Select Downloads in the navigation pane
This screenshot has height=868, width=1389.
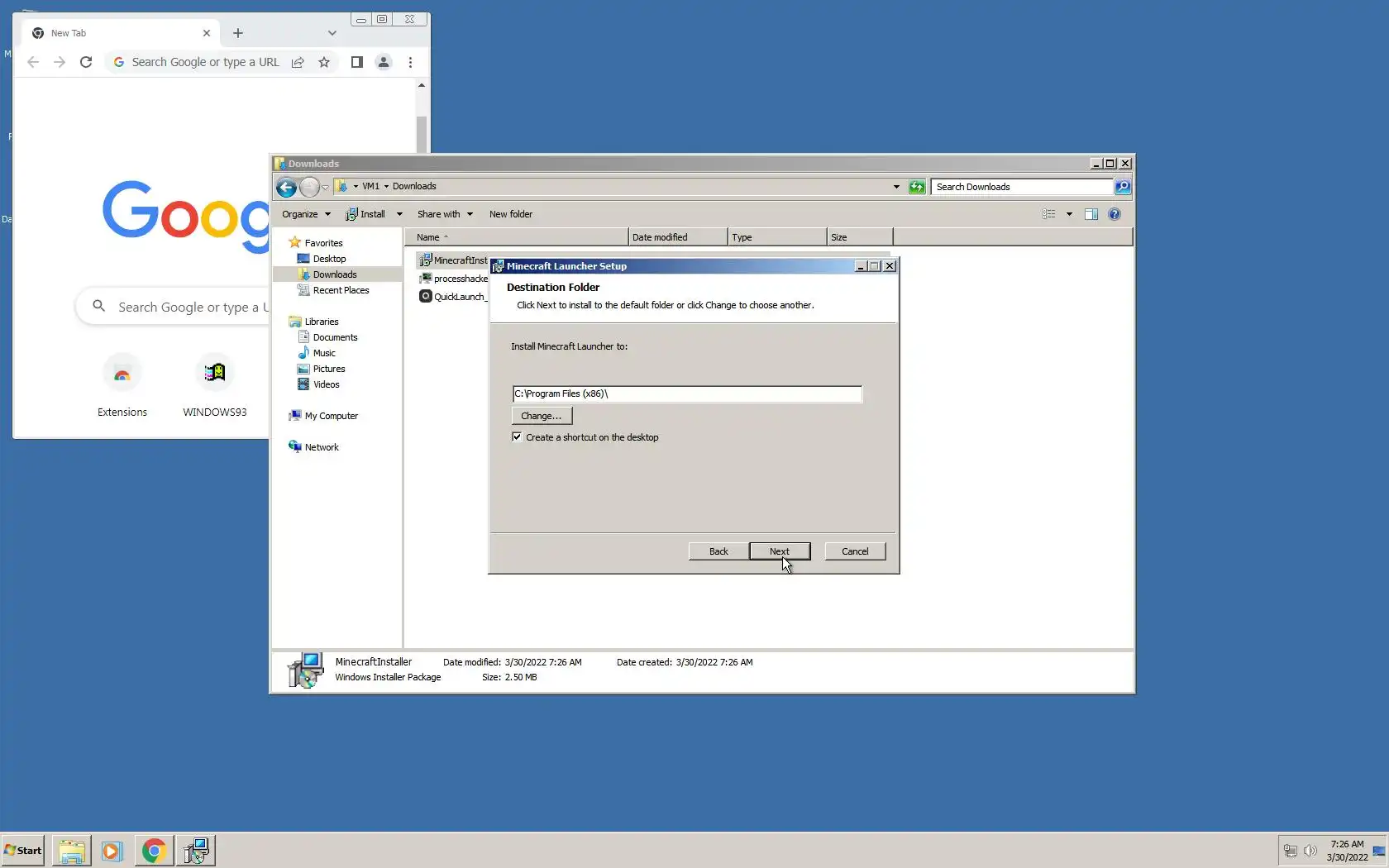(335, 274)
